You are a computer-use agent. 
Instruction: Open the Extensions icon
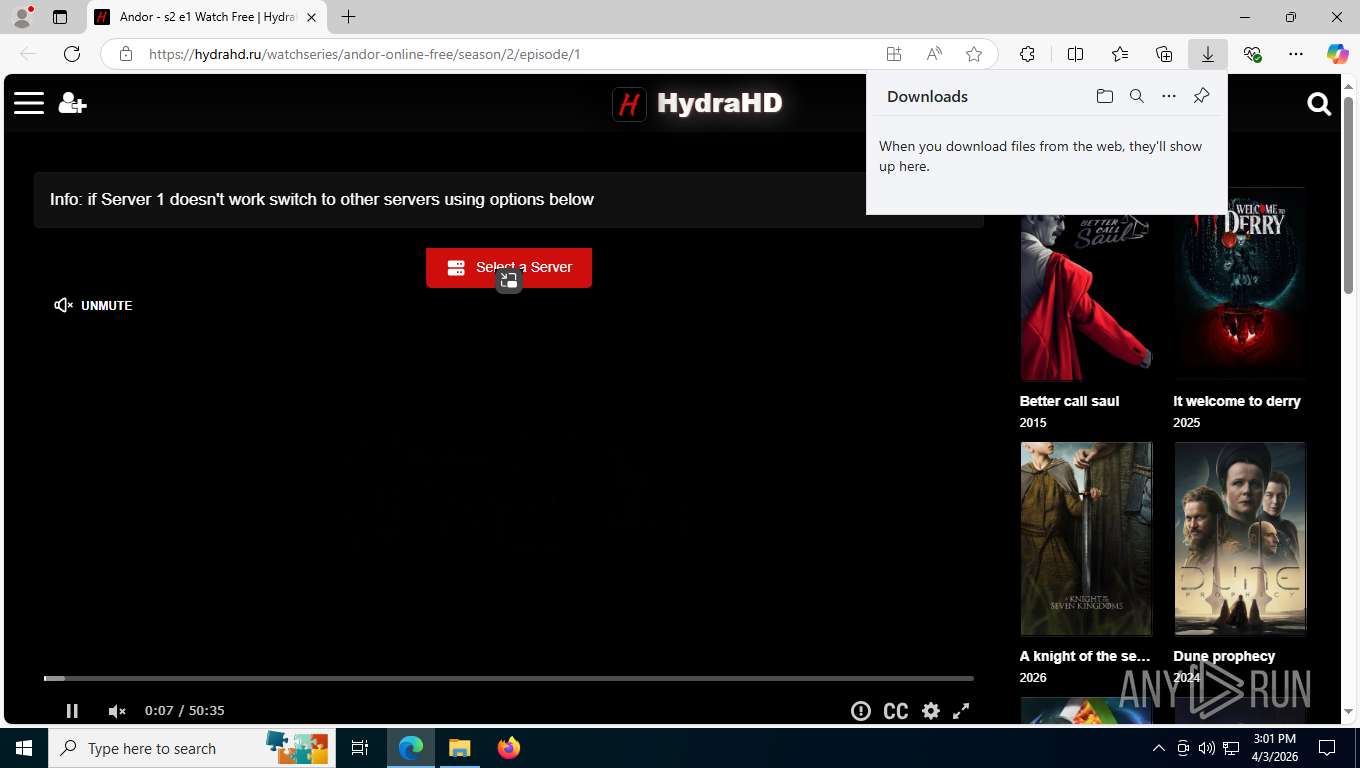click(x=1027, y=54)
